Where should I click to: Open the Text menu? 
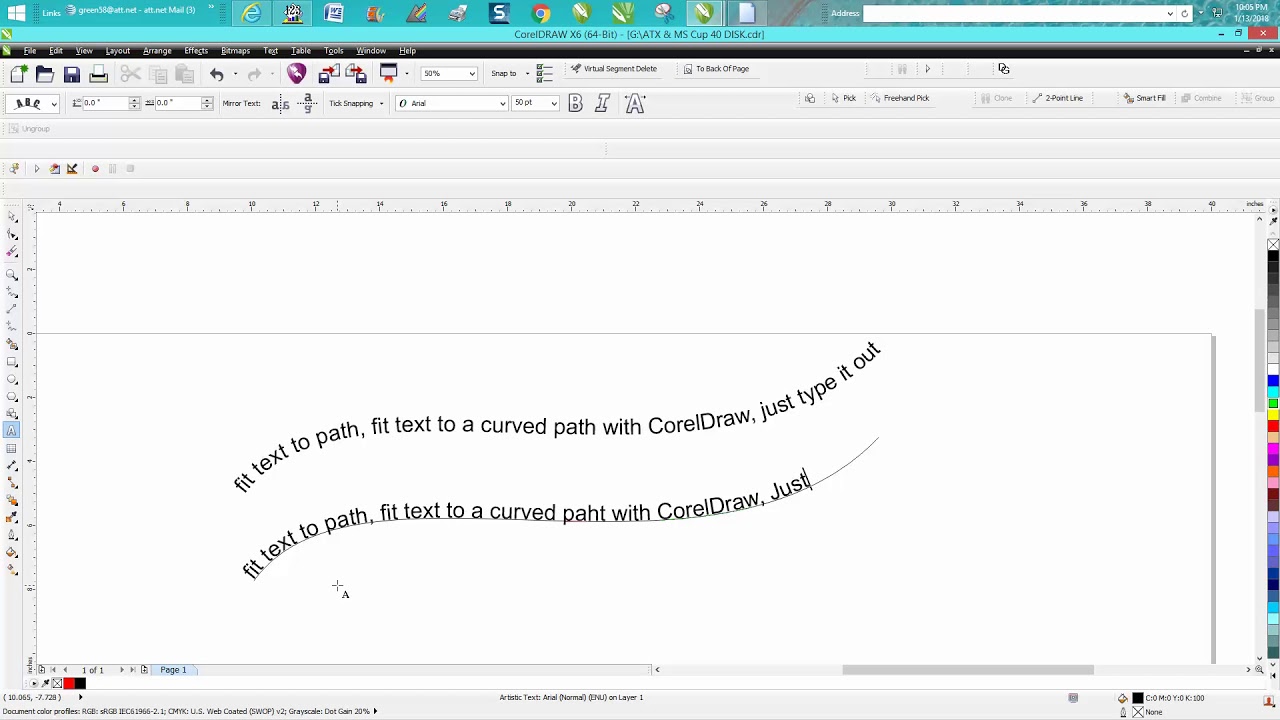click(270, 50)
